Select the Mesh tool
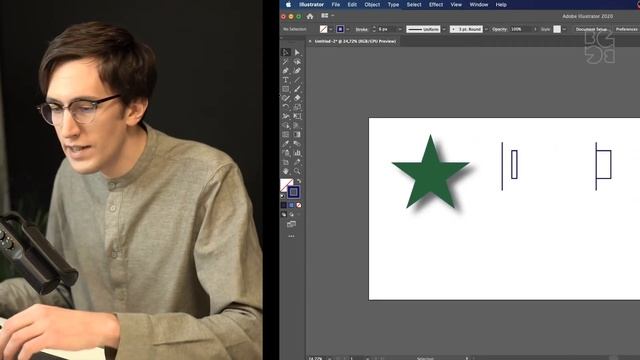The height and width of the screenshot is (360, 640). click(x=286, y=134)
